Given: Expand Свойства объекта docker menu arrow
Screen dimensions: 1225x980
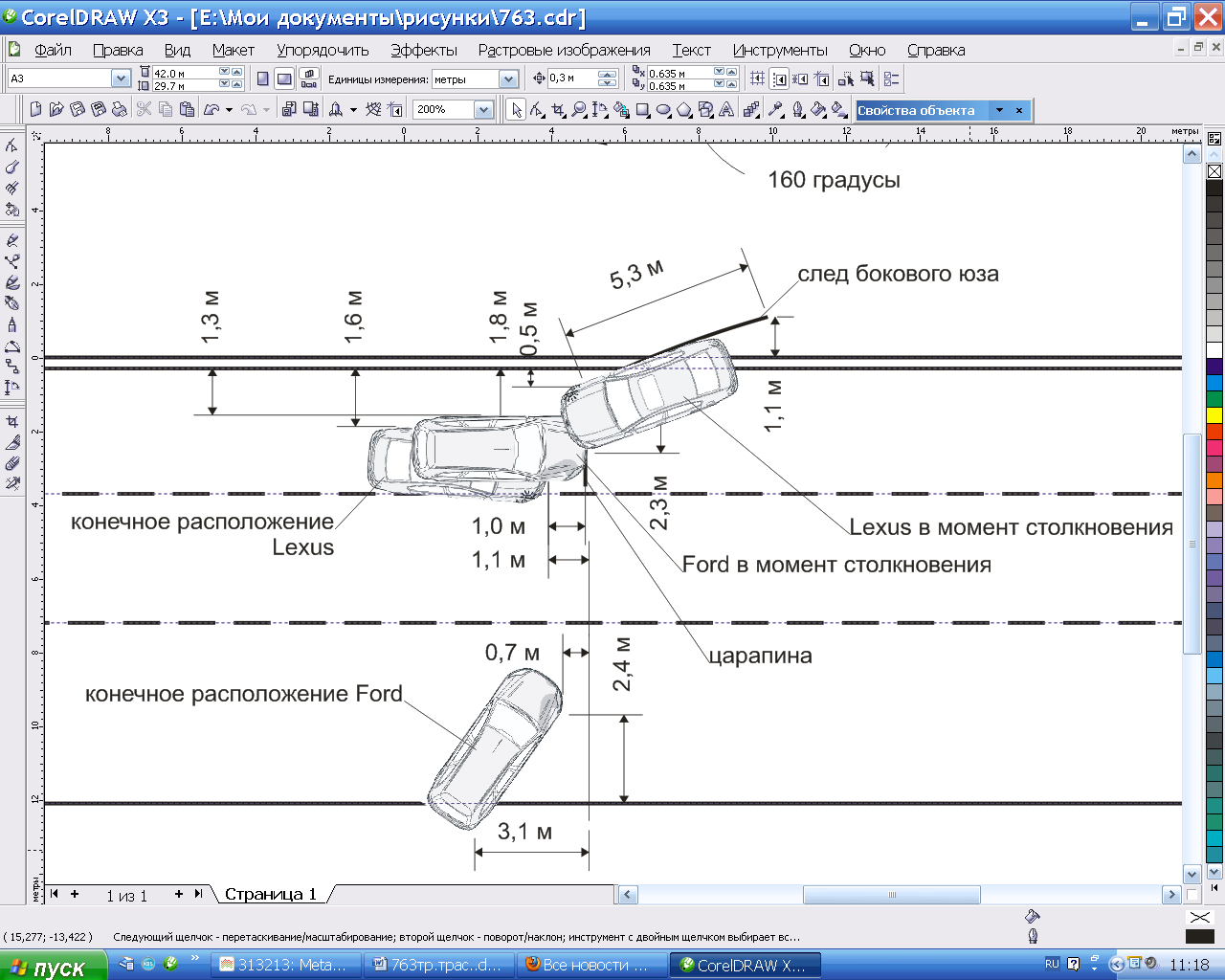Looking at the screenshot, I should [999, 110].
